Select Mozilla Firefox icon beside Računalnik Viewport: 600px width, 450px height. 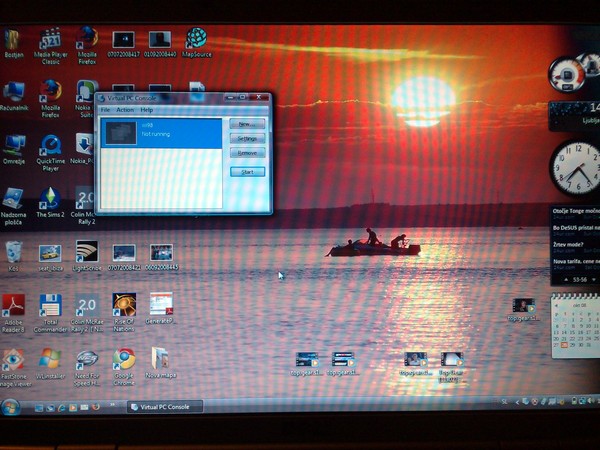[51, 99]
